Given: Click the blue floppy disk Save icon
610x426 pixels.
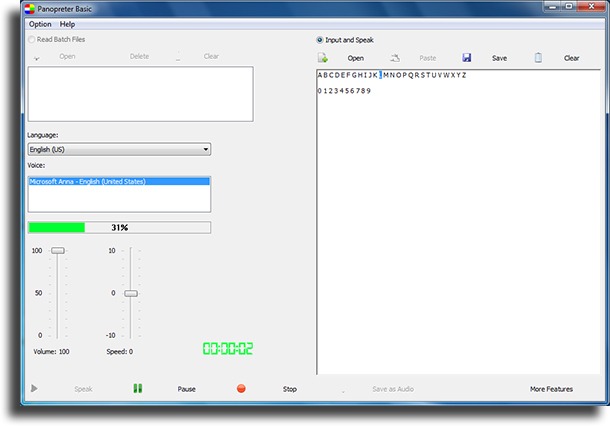Looking at the screenshot, I should click(x=466, y=58).
